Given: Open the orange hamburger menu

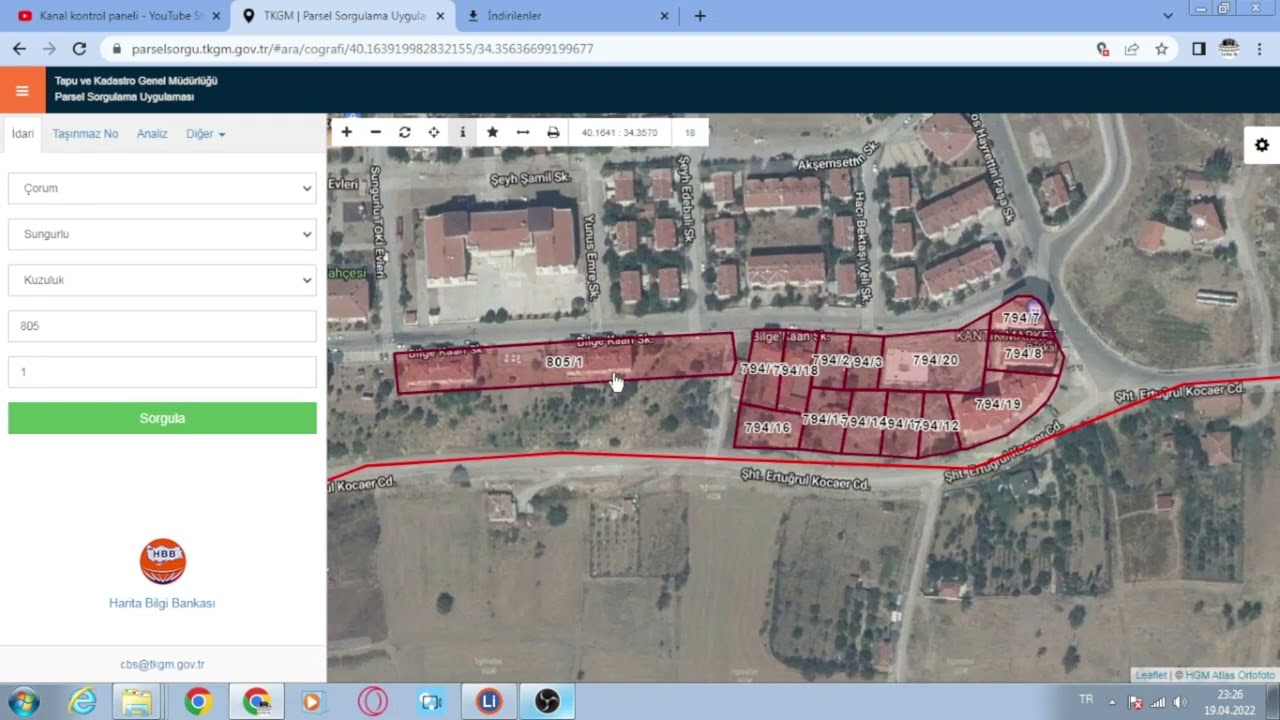Looking at the screenshot, I should pos(22,90).
